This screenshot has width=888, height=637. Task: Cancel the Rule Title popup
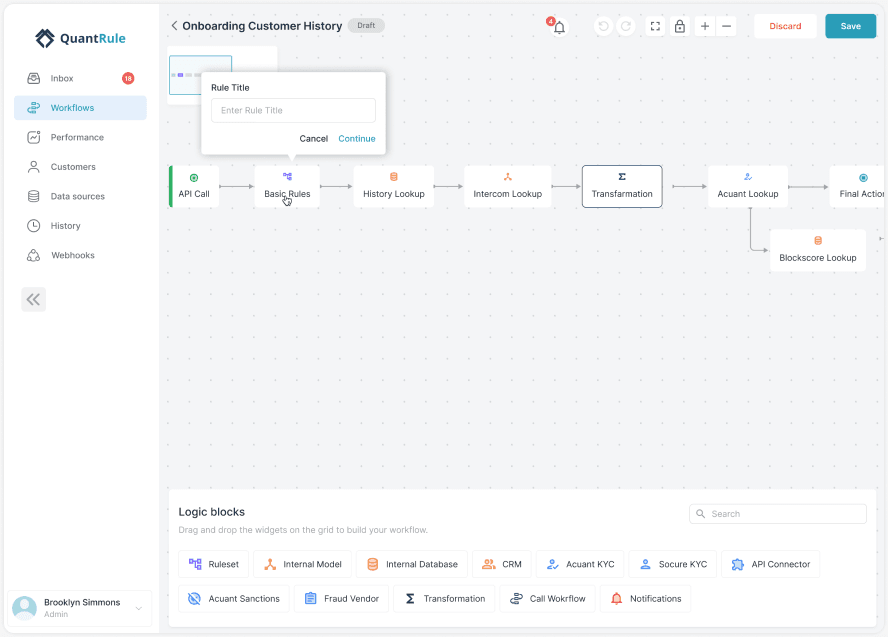314,139
